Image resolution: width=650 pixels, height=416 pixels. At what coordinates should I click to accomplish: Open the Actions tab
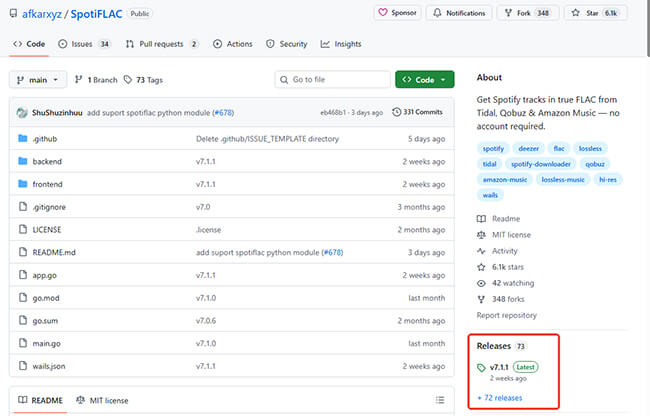pos(233,44)
